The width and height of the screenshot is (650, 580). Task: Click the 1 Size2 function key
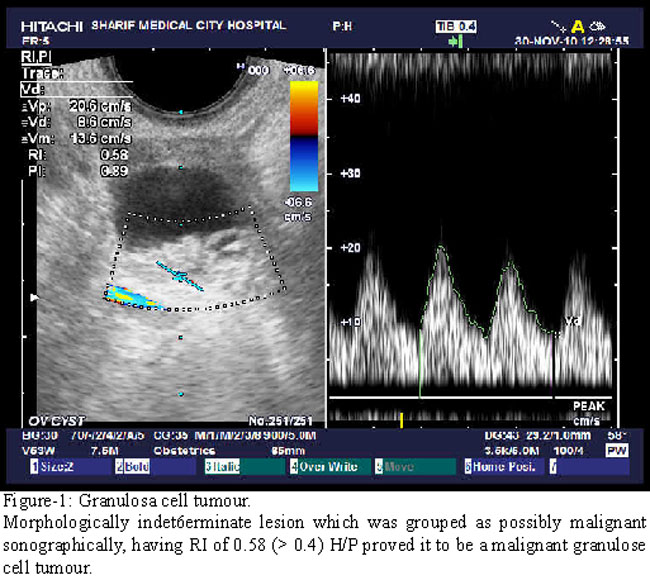53,466
